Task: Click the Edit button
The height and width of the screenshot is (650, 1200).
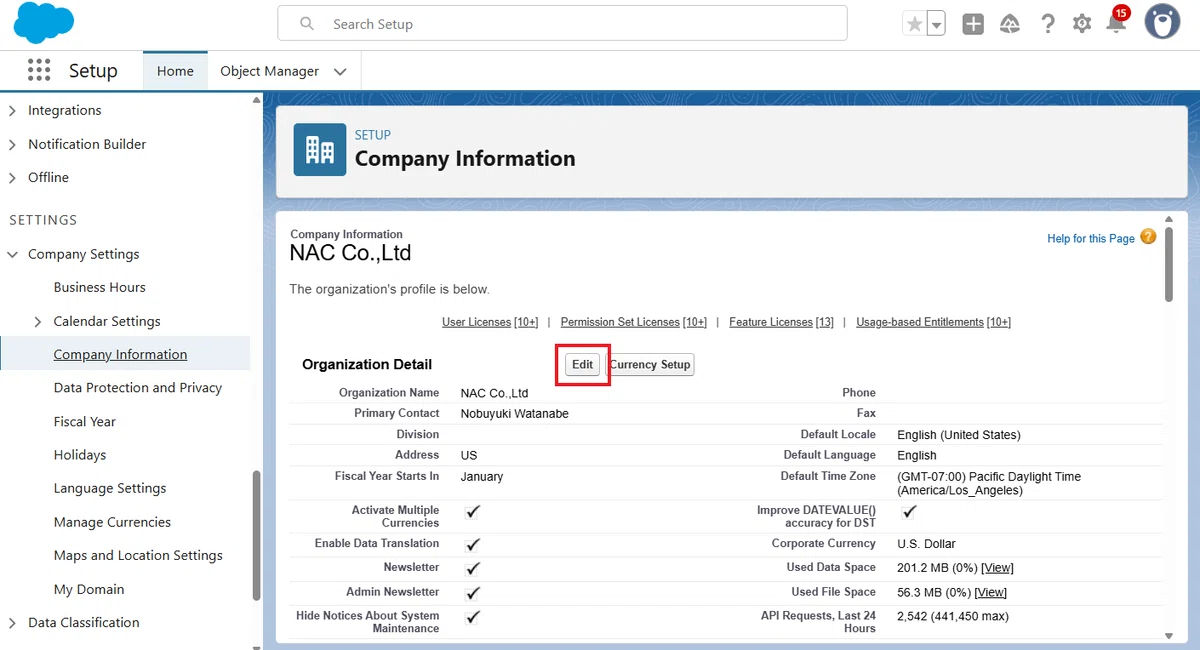Action: [583, 364]
